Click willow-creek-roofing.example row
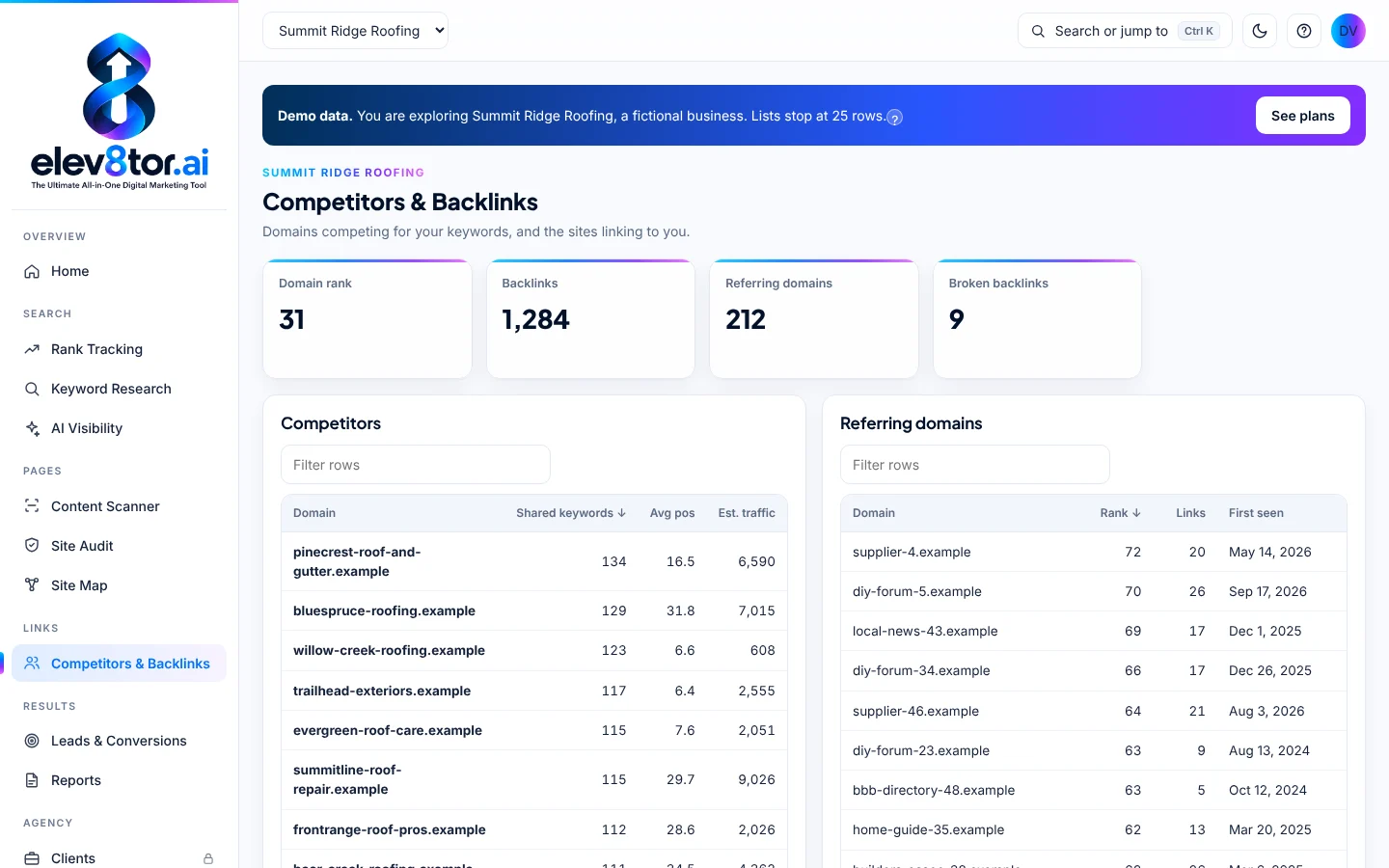Image resolution: width=1389 pixels, height=868 pixels. pos(534,651)
